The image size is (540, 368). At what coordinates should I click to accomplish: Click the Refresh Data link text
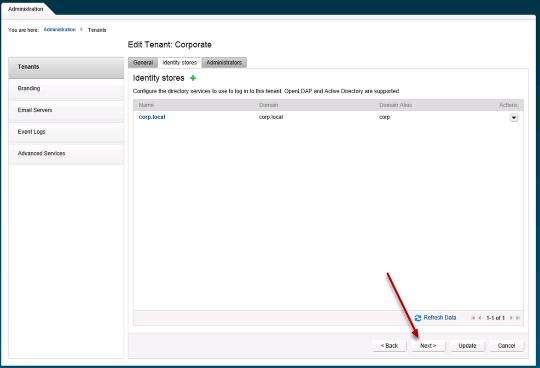pyautogui.click(x=440, y=318)
